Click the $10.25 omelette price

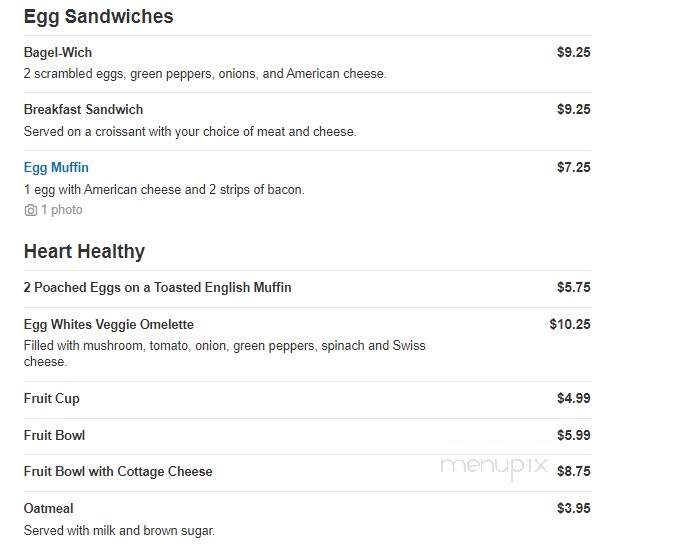(570, 324)
